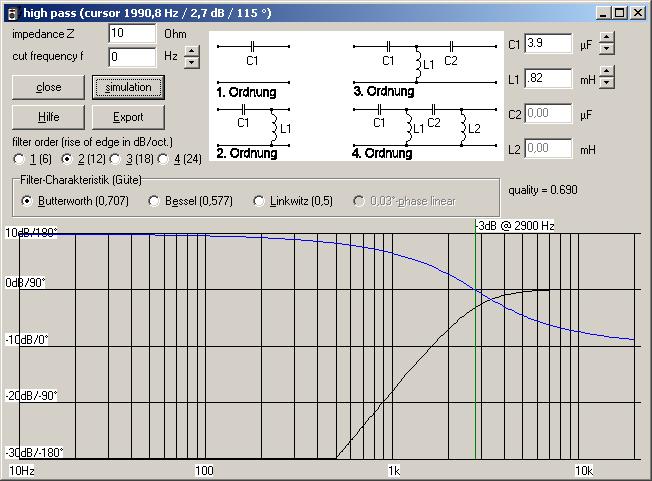Select filter order 1 (6) radio

point(19,159)
